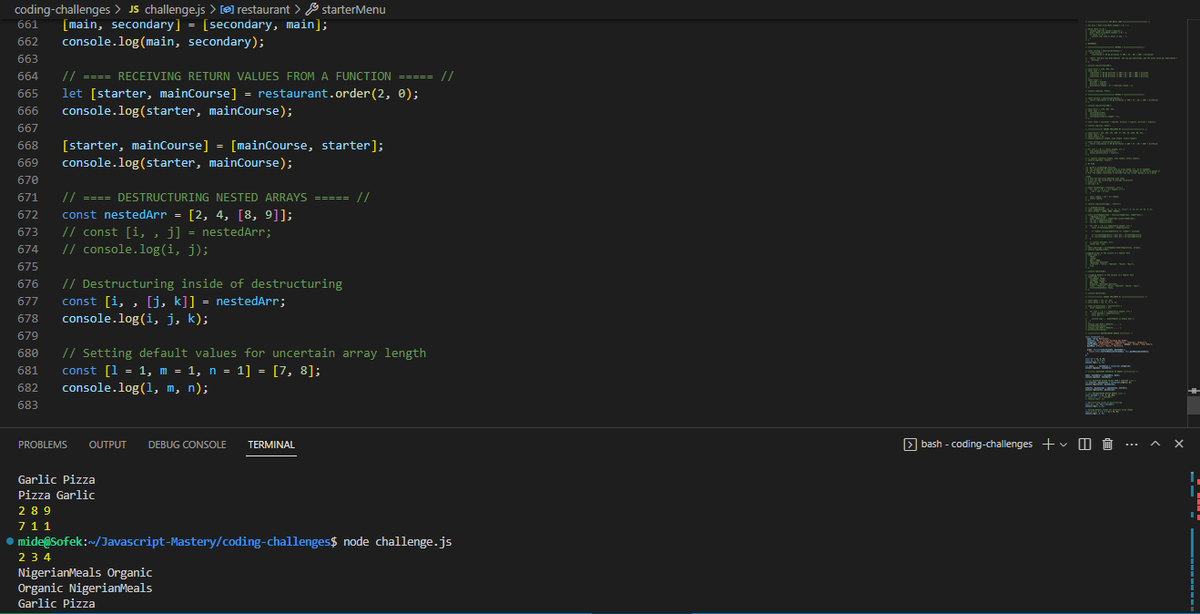
Task: Kill the terminal using the trash icon
Action: [1107, 444]
